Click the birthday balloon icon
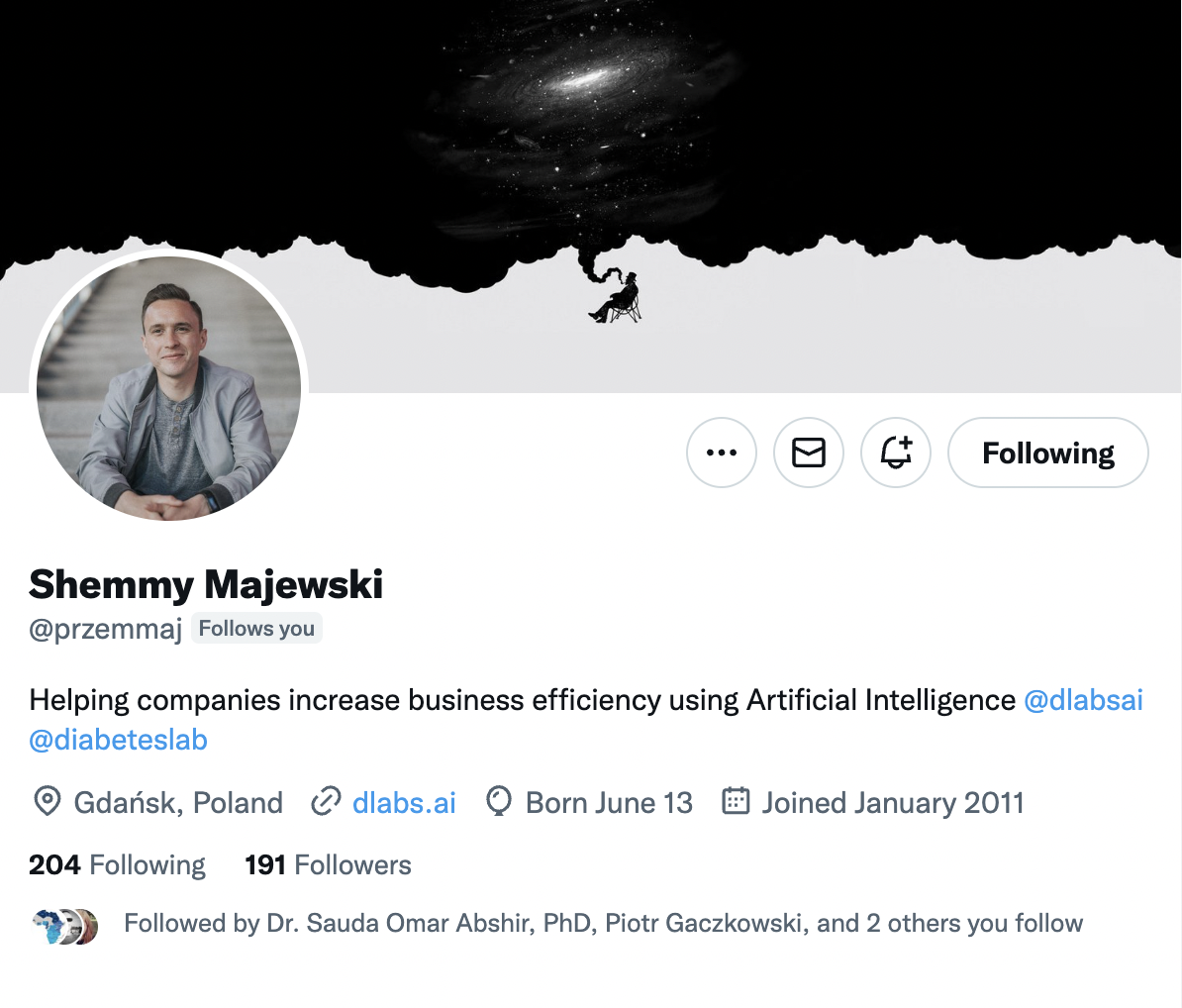1182x1008 pixels. (x=499, y=801)
